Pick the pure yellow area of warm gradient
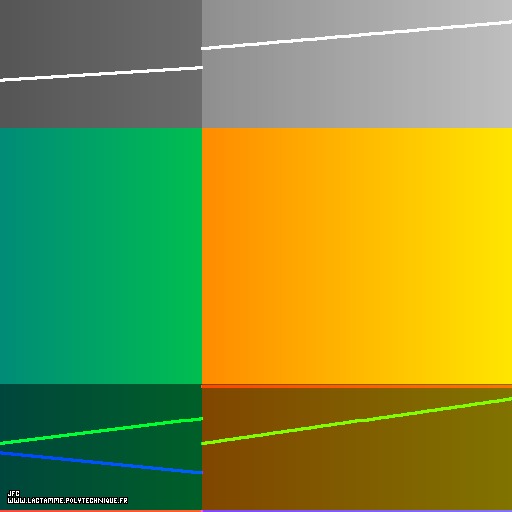Screen dimensions: 512x512 click(x=497, y=256)
